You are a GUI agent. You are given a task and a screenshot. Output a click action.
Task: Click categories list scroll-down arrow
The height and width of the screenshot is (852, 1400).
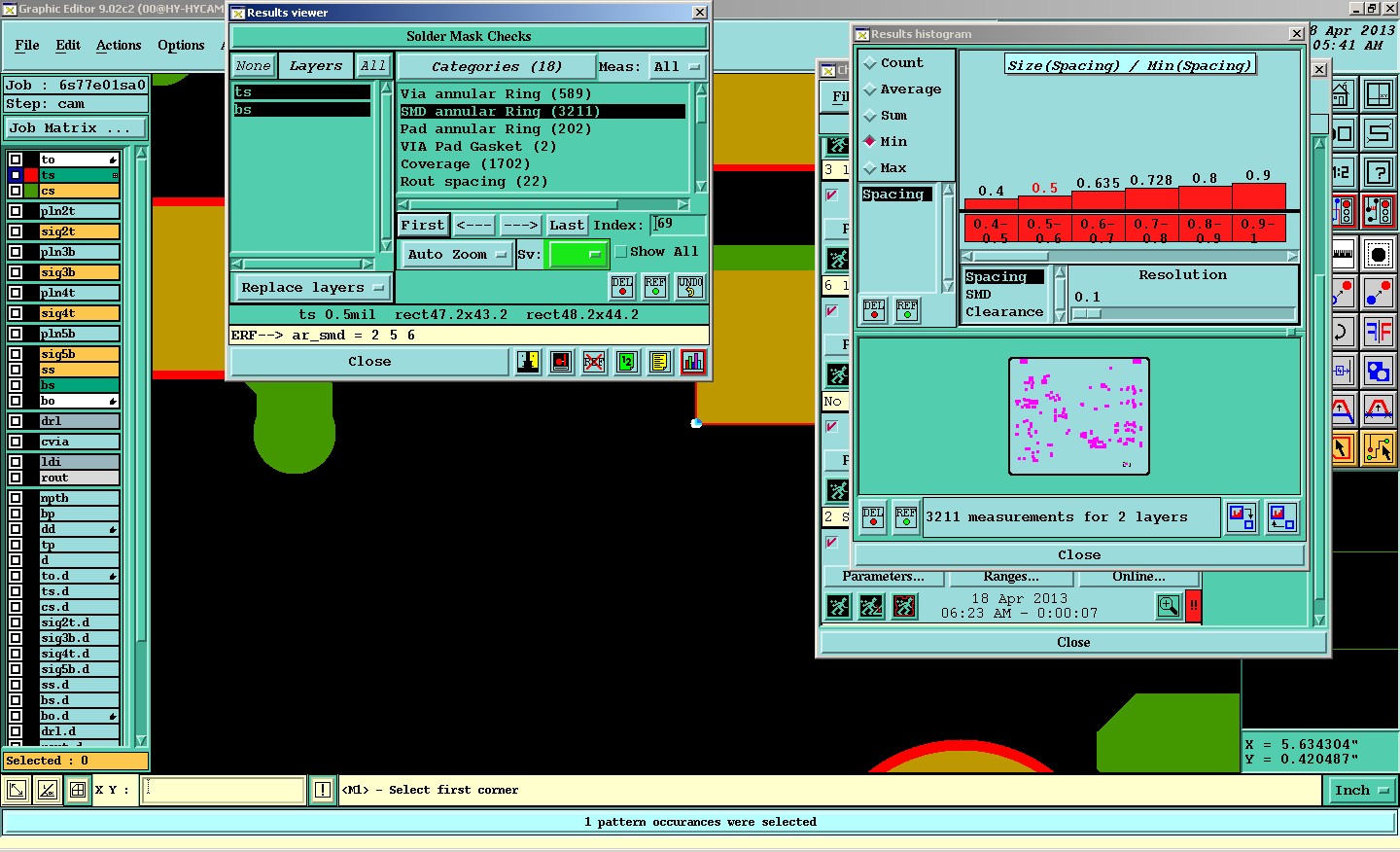701,187
